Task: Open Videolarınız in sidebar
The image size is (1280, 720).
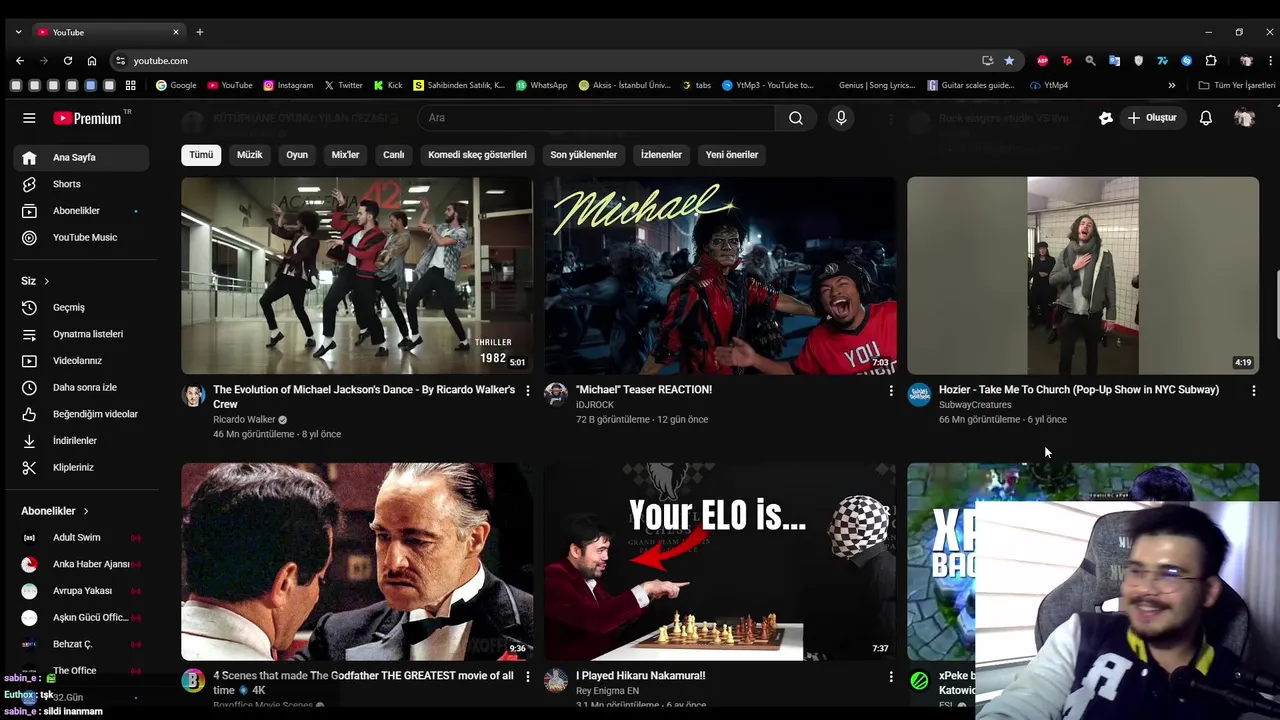Action: 81,360
